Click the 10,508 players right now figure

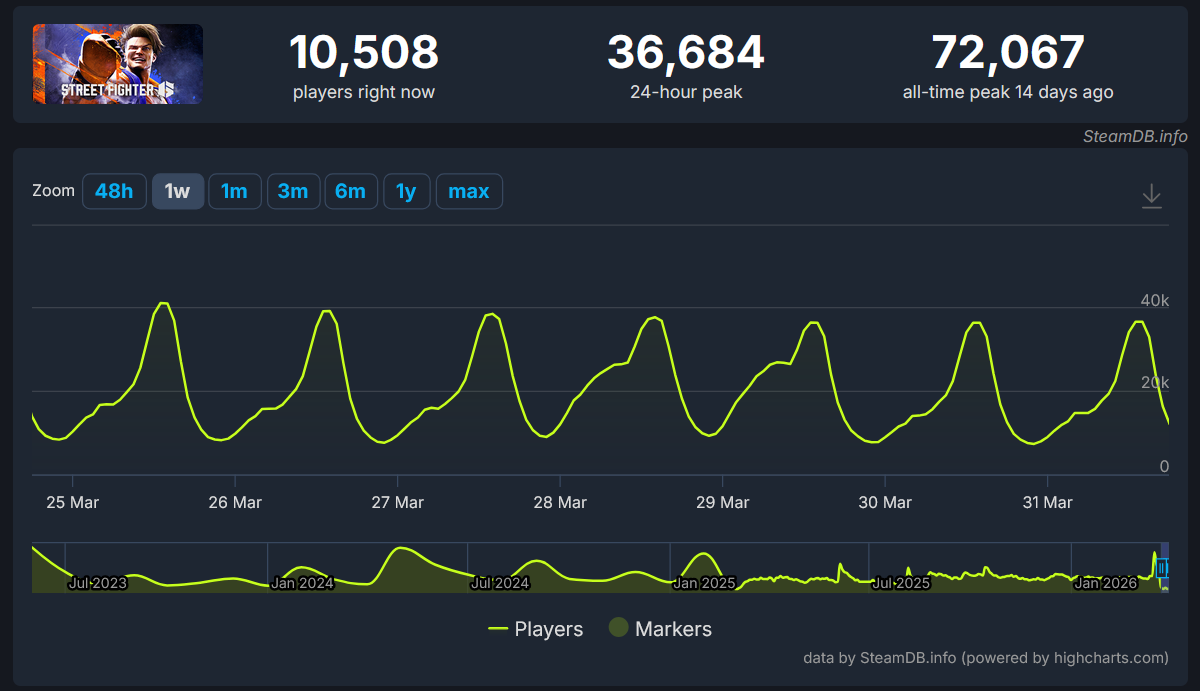click(x=364, y=52)
